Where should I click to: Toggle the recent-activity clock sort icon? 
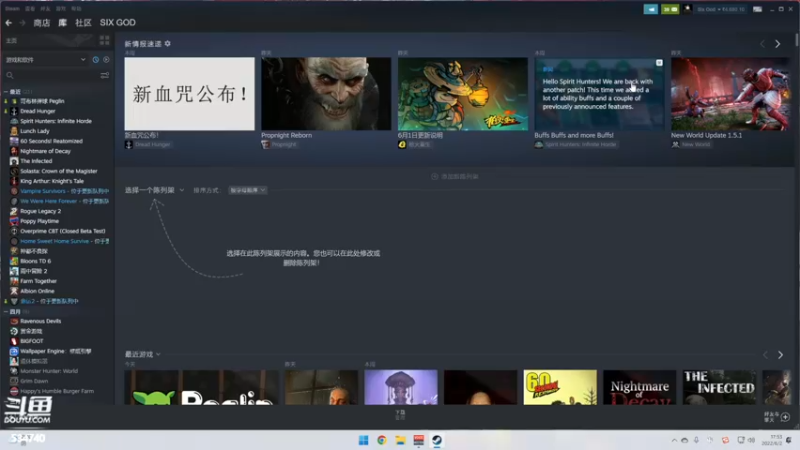[95, 60]
